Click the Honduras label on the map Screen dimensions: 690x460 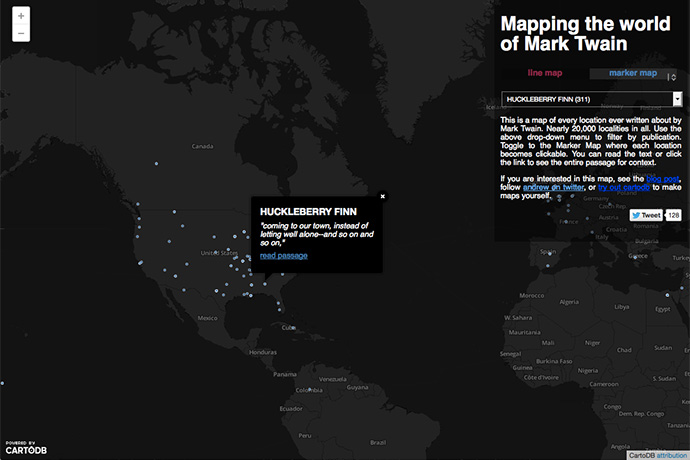coord(263,352)
